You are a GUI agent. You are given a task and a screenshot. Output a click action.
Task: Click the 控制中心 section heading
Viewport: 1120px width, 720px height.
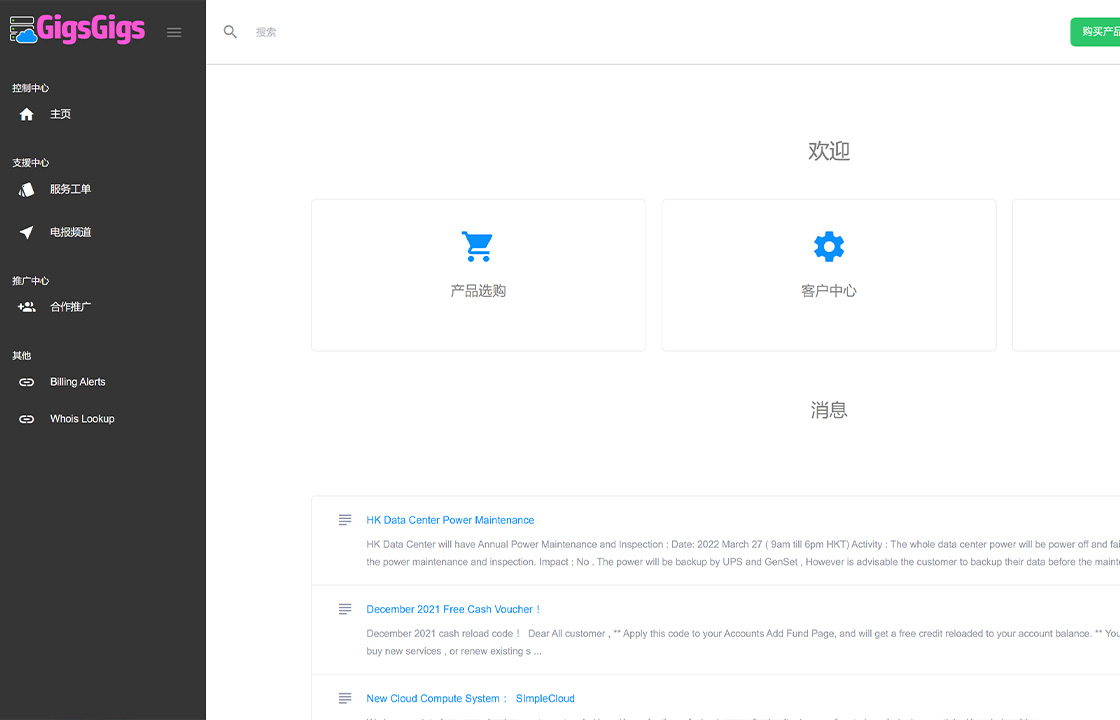(31, 88)
